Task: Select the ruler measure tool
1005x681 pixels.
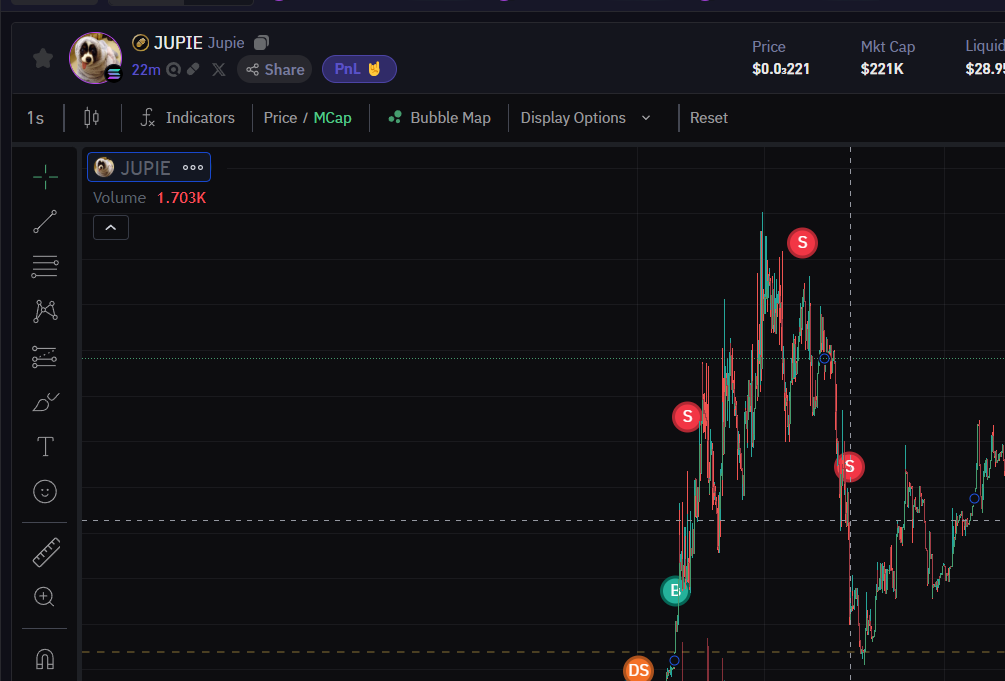Action: pos(46,552)
